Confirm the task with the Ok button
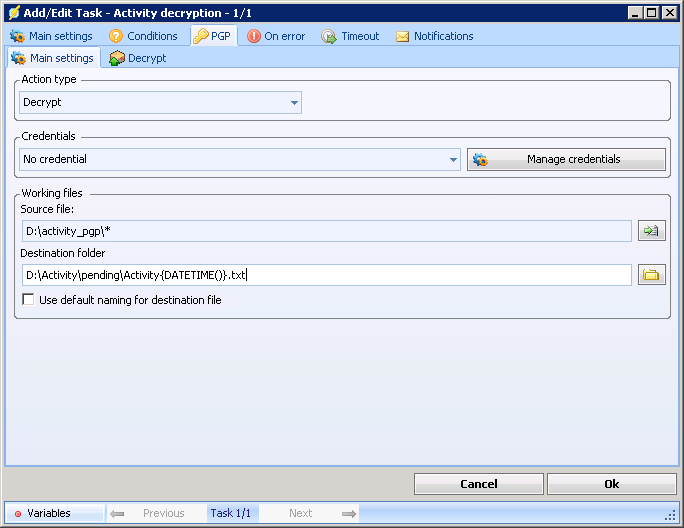Image resolution: width=684 pixels, height=528 pixels. click(611, 484)
